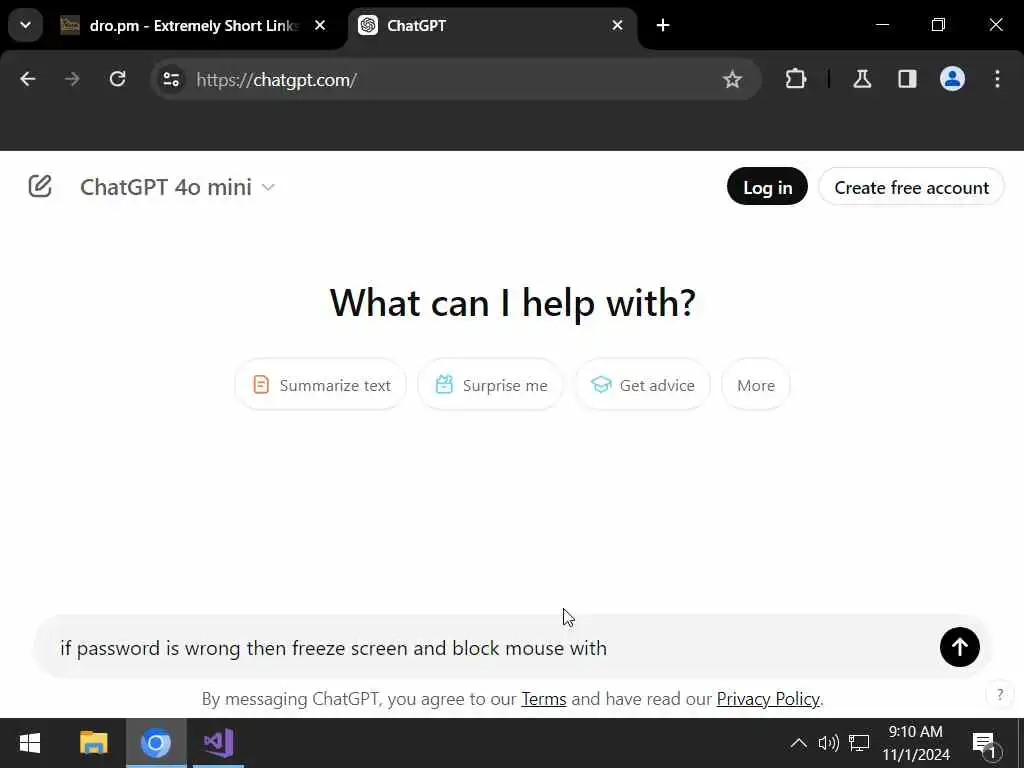
Task: Click into the message input field
Action: pos(490,648)
